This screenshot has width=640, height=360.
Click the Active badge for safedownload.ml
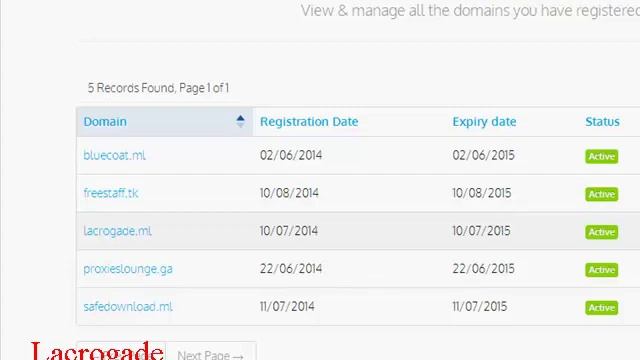point(602,308)
